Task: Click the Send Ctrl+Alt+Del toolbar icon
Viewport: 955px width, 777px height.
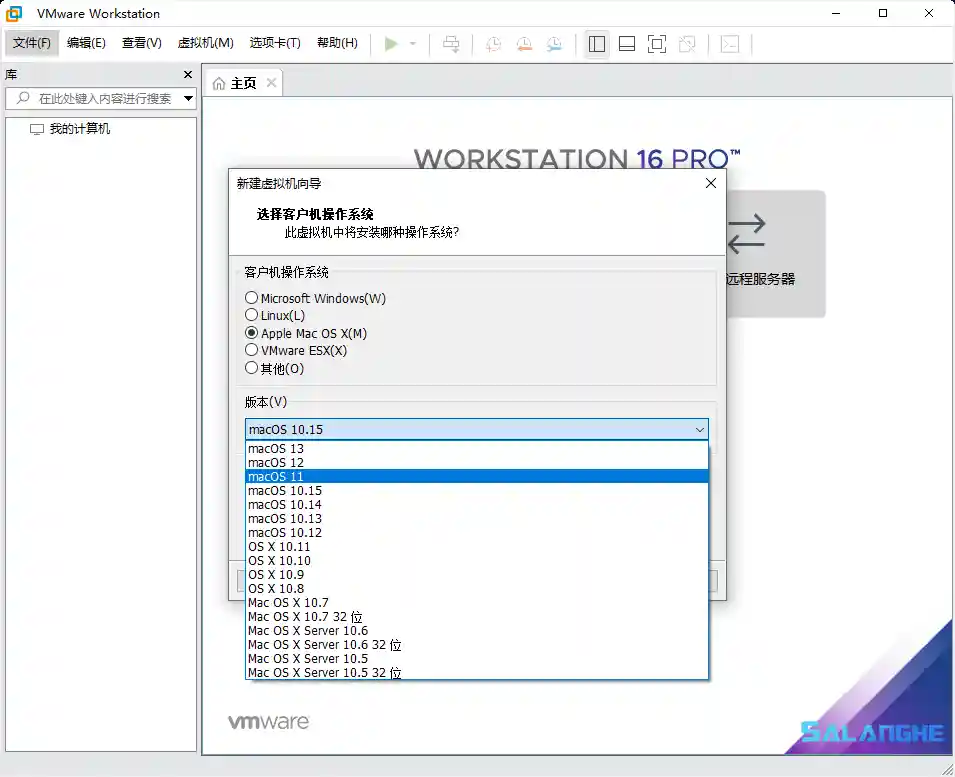Action: 450,43
